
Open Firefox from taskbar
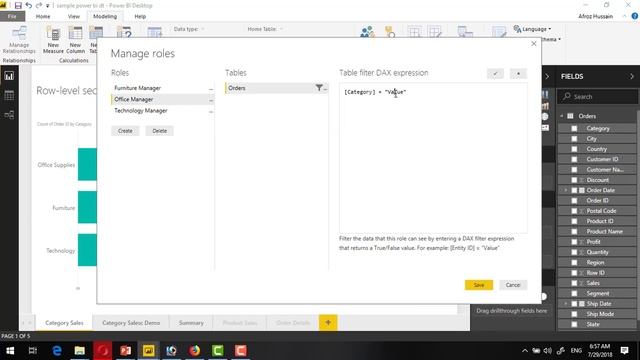click(x=195, y=351)
